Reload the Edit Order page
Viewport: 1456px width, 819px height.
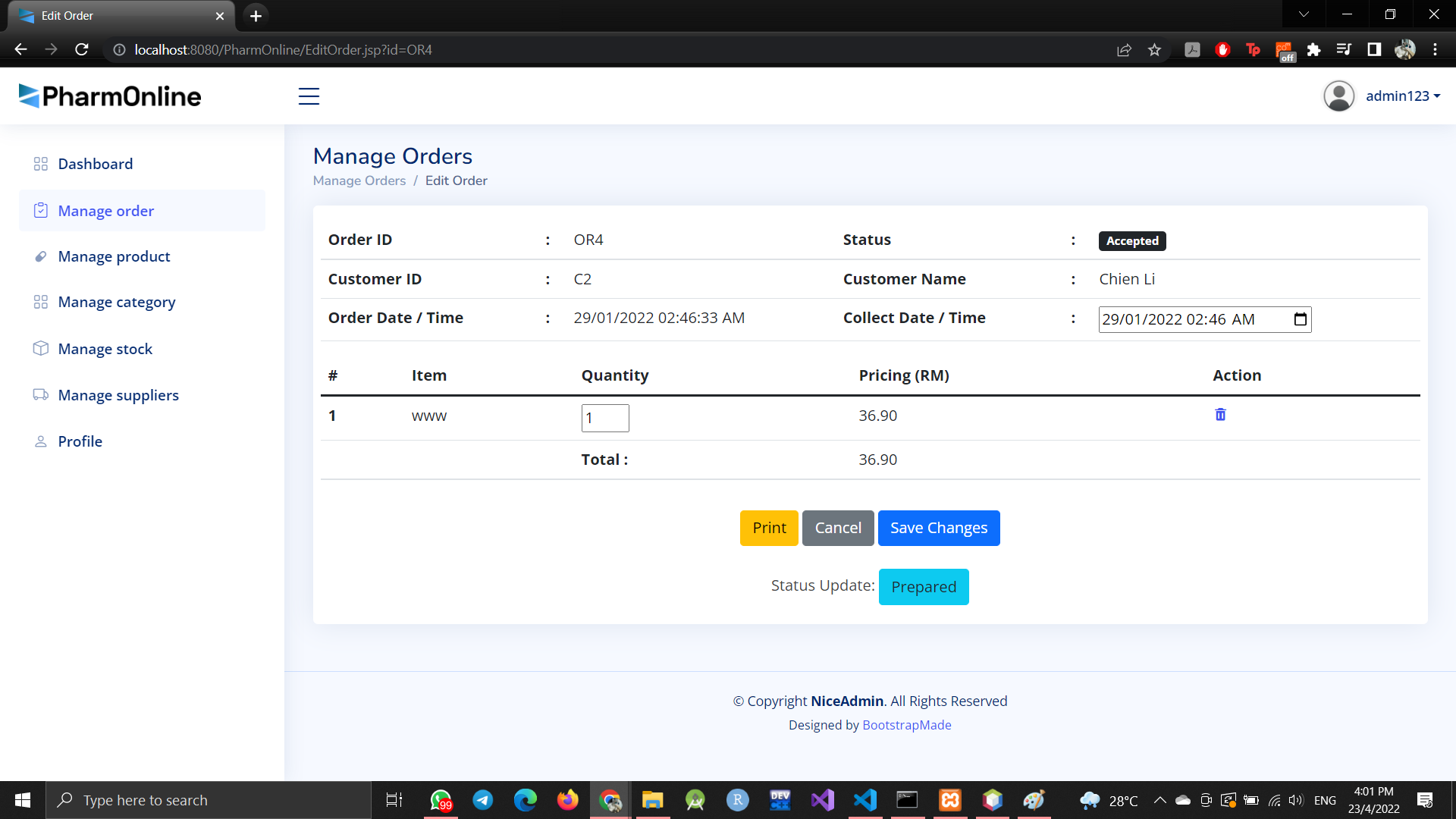(82, 49)
